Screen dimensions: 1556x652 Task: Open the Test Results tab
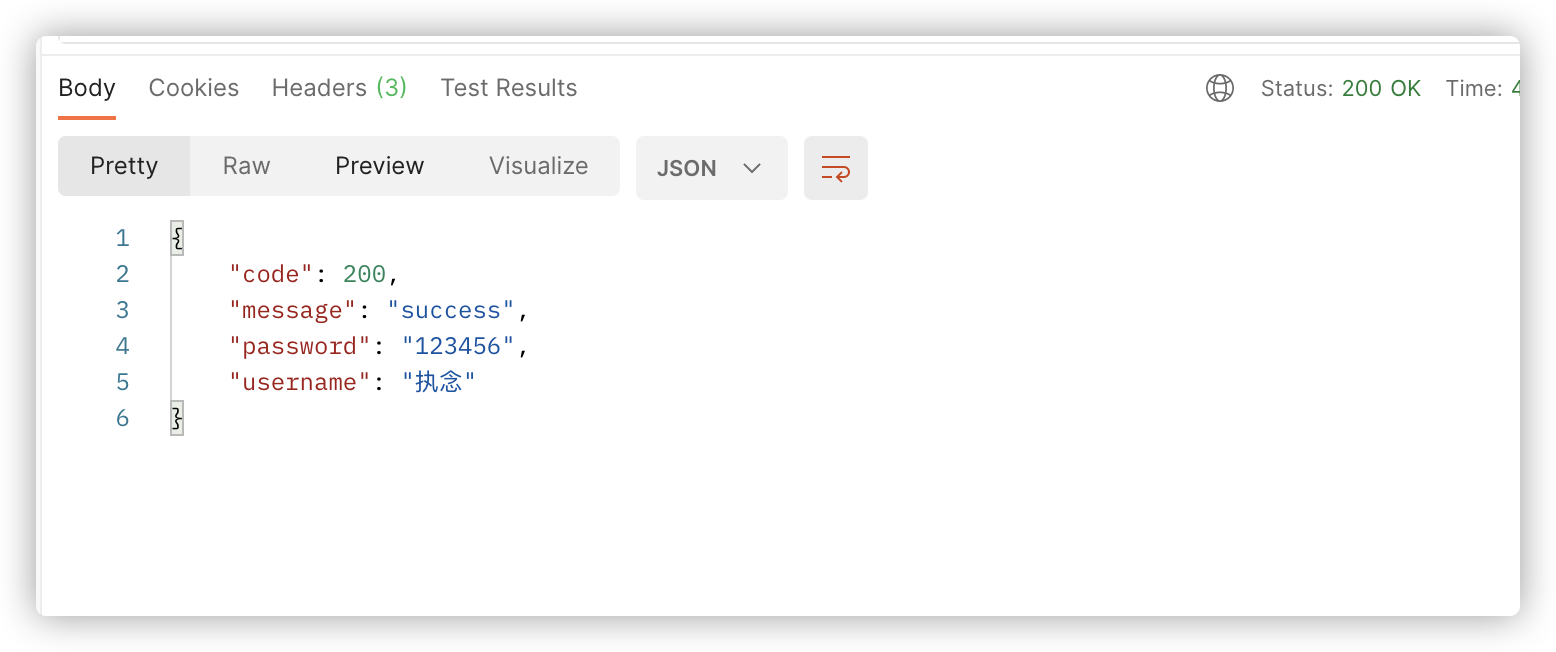click(x=508, y=88)
